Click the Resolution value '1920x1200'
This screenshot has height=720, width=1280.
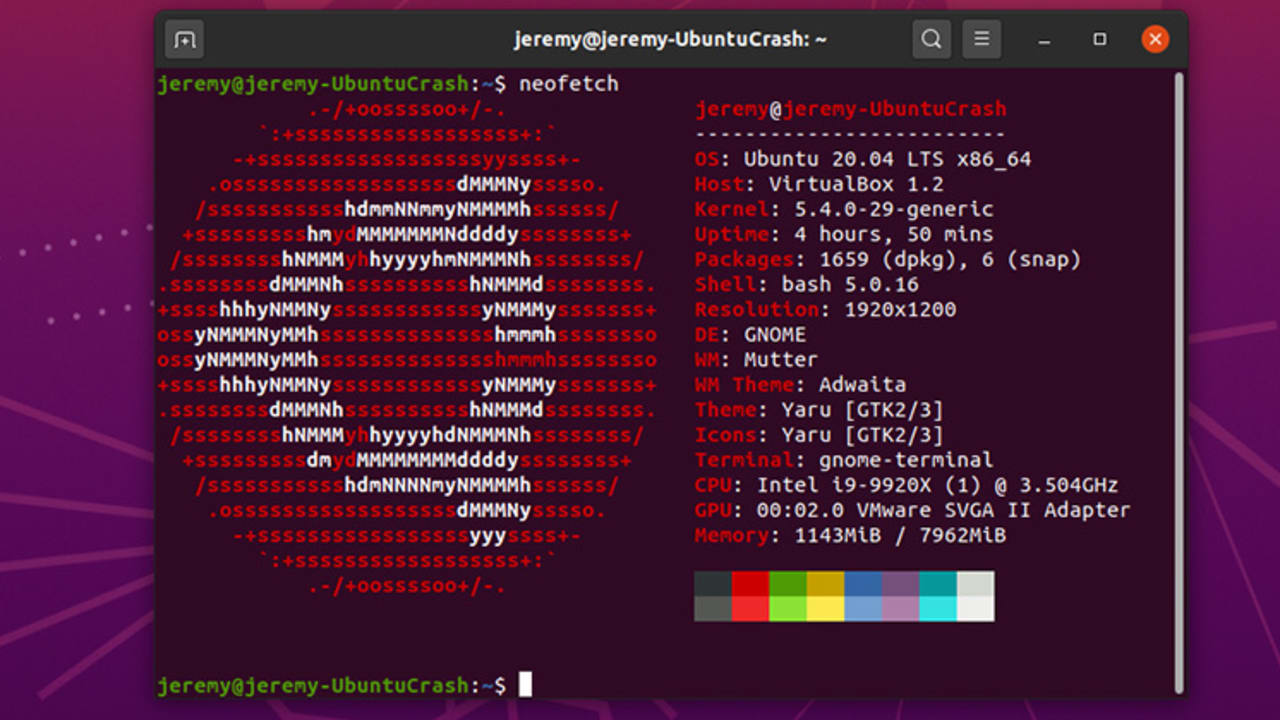[x=900, y=309]
